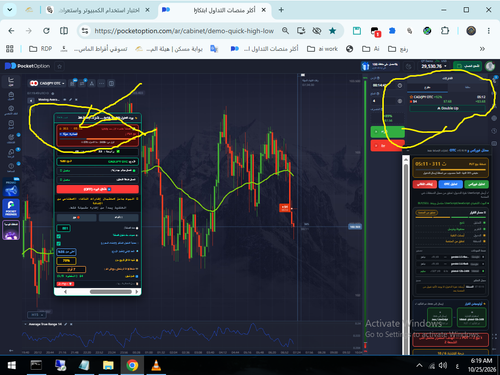Image resolution: width=500 pixels, height=375 pixels.
Task: Open the chart toolbar three-dot more options
Action: (101, 83)
